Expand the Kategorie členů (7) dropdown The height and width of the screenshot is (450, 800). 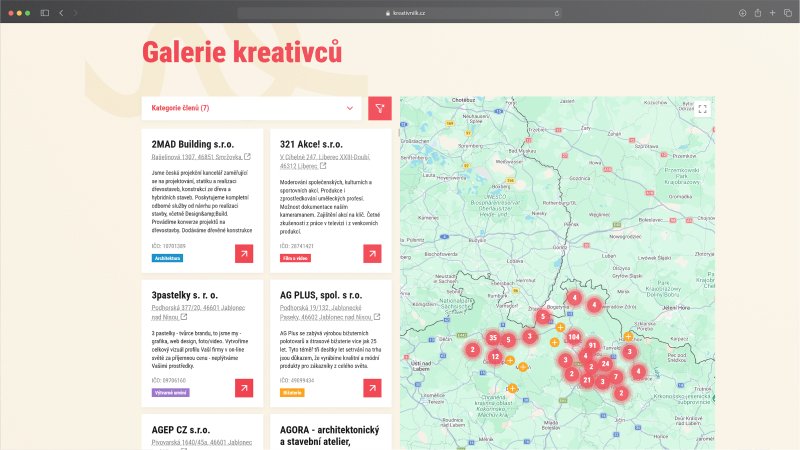[x=251, y=108]
